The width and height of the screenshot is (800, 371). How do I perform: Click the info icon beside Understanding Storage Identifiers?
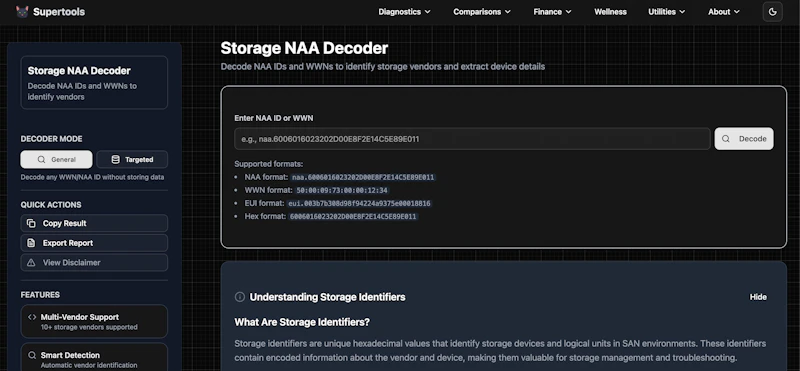tap(239, 297)
